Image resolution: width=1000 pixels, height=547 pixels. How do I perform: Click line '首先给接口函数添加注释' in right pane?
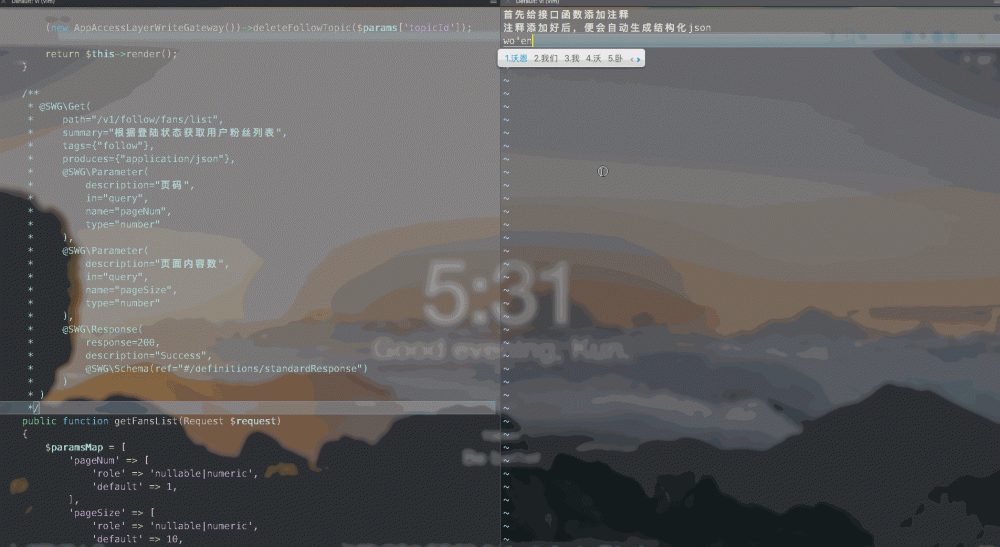(x=566, y=14)
